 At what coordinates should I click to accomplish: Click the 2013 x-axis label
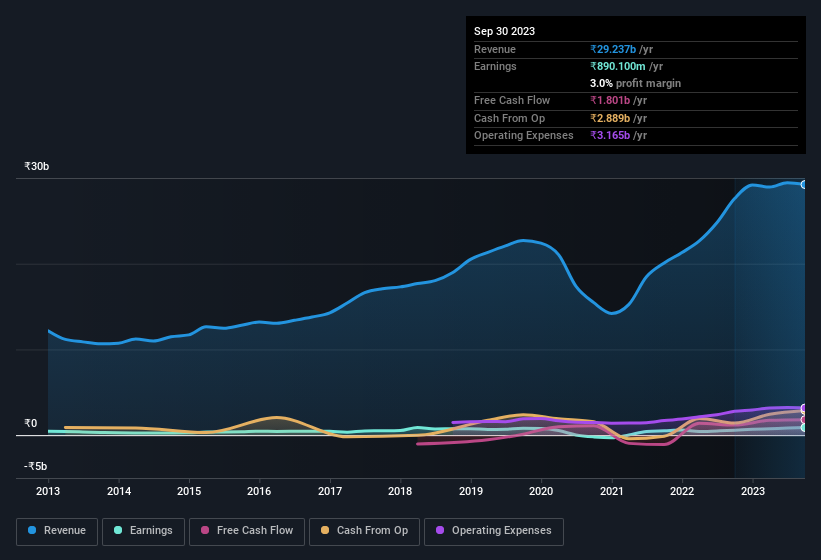pos(48,491)
